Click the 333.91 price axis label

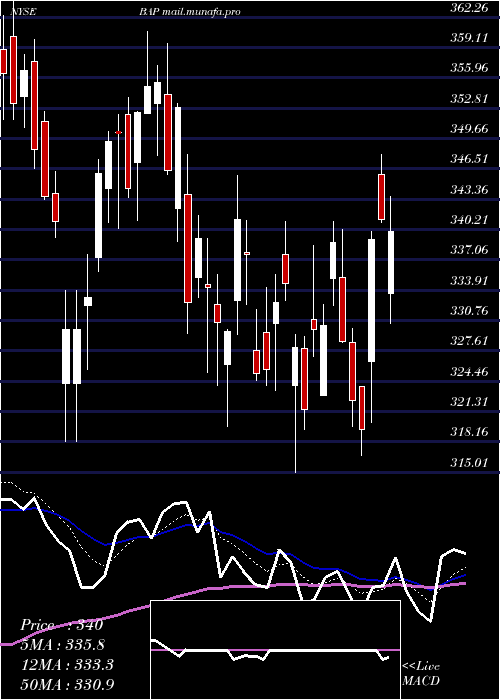pos(468,280)
